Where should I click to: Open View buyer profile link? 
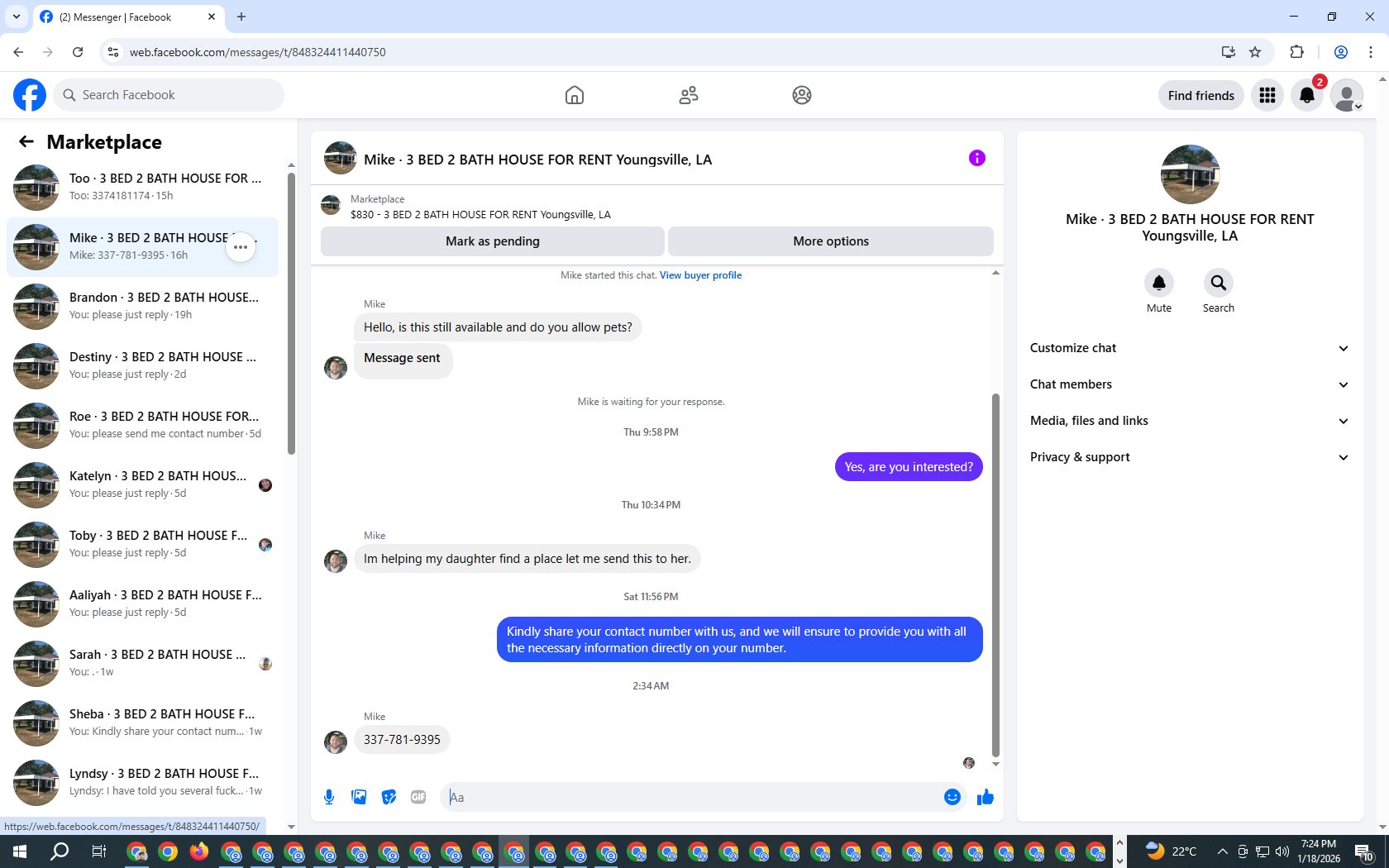click(x=700, y=275)
